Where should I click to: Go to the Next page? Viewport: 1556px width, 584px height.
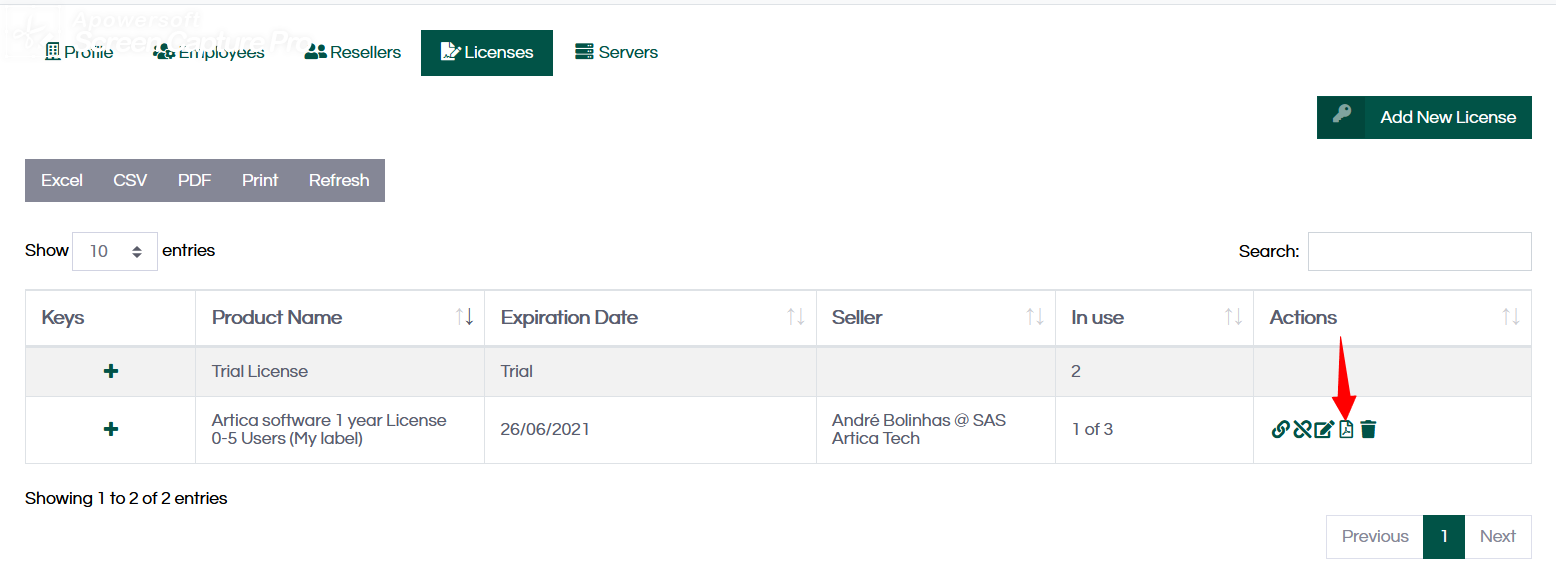coord(1497,536)
